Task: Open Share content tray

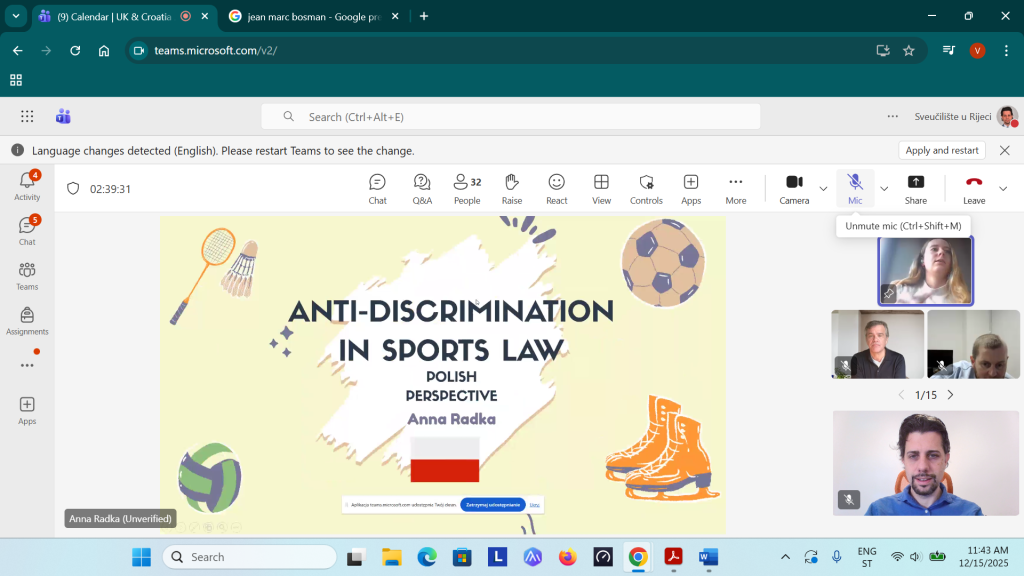Action: (915, 187)
